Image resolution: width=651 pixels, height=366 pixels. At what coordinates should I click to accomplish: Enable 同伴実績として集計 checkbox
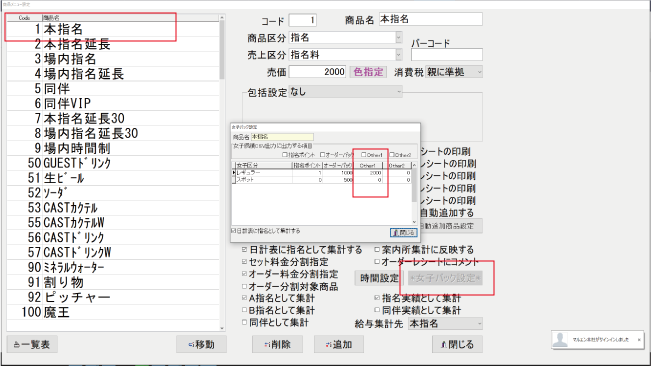pyautogui.click(x=377, y=310)
